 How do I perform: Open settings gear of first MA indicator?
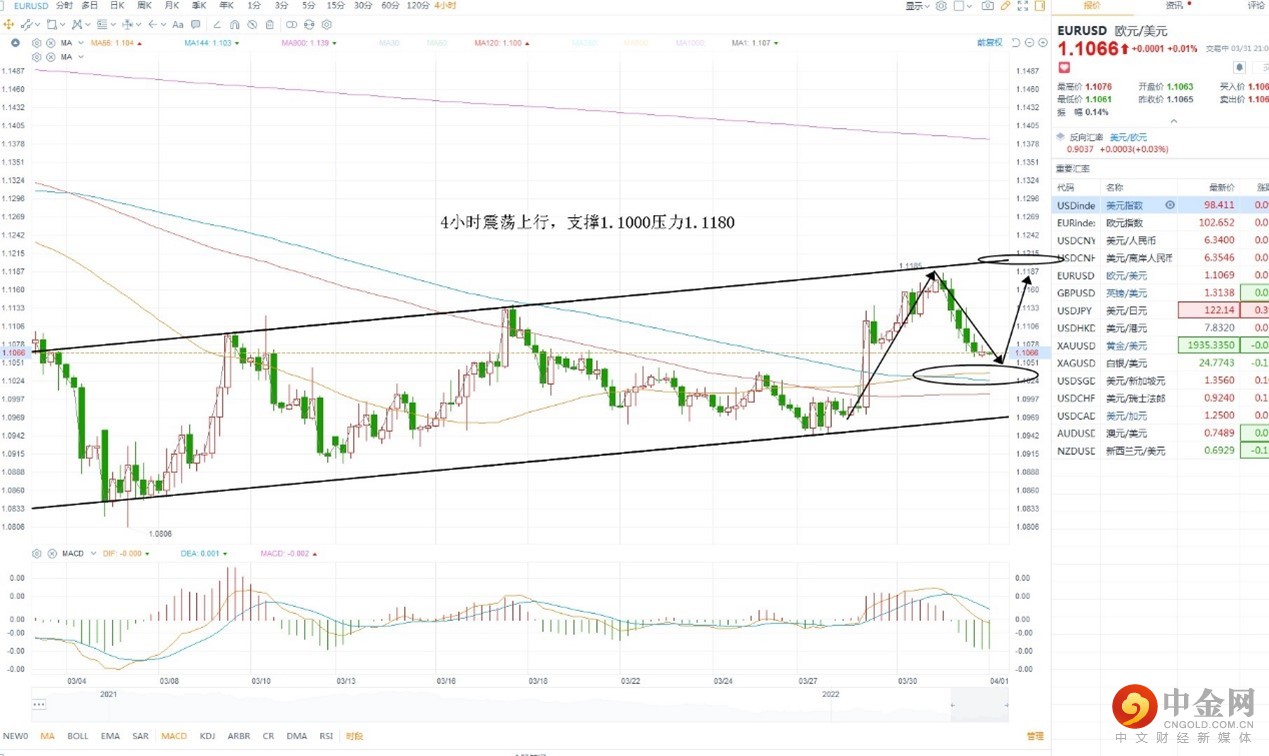click(x=37, y=43)
